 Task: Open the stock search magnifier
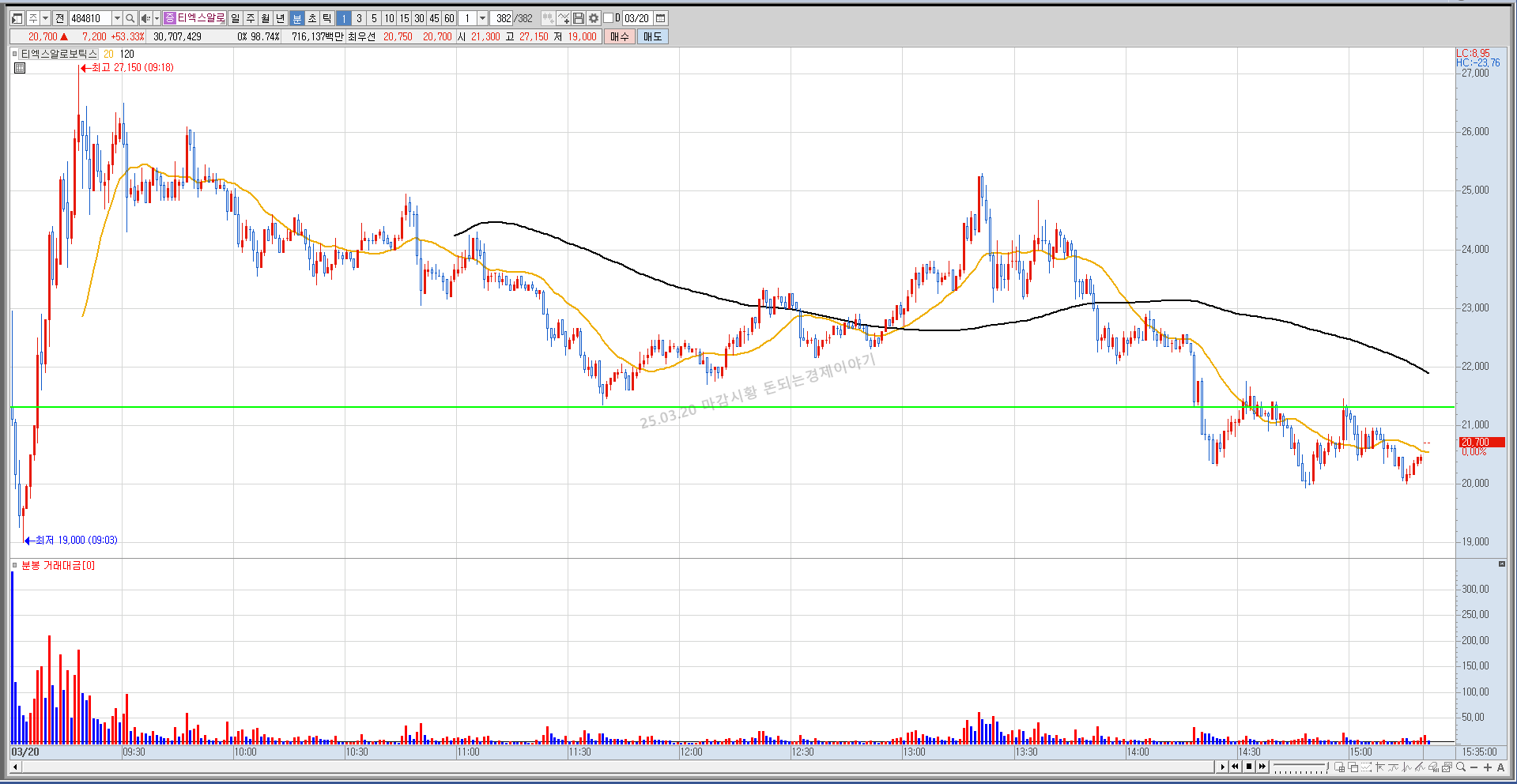click(130, 18)
